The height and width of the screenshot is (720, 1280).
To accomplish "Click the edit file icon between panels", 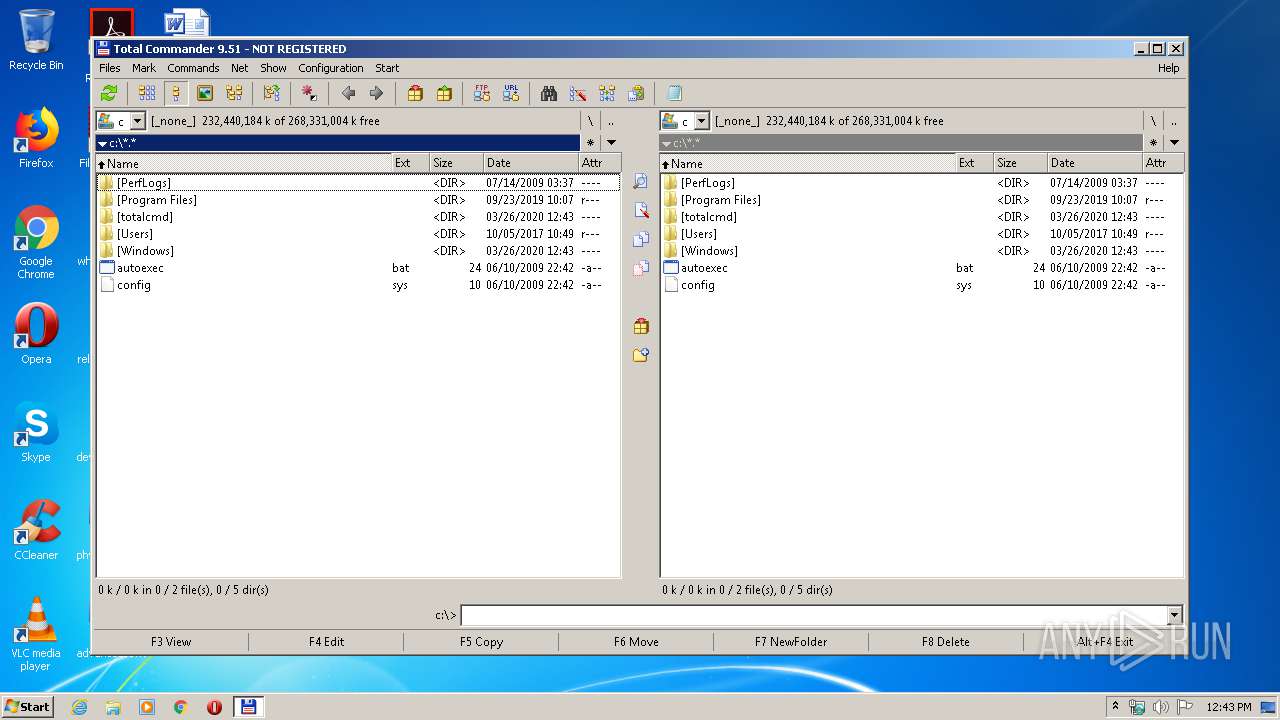I will click(641, 211).
